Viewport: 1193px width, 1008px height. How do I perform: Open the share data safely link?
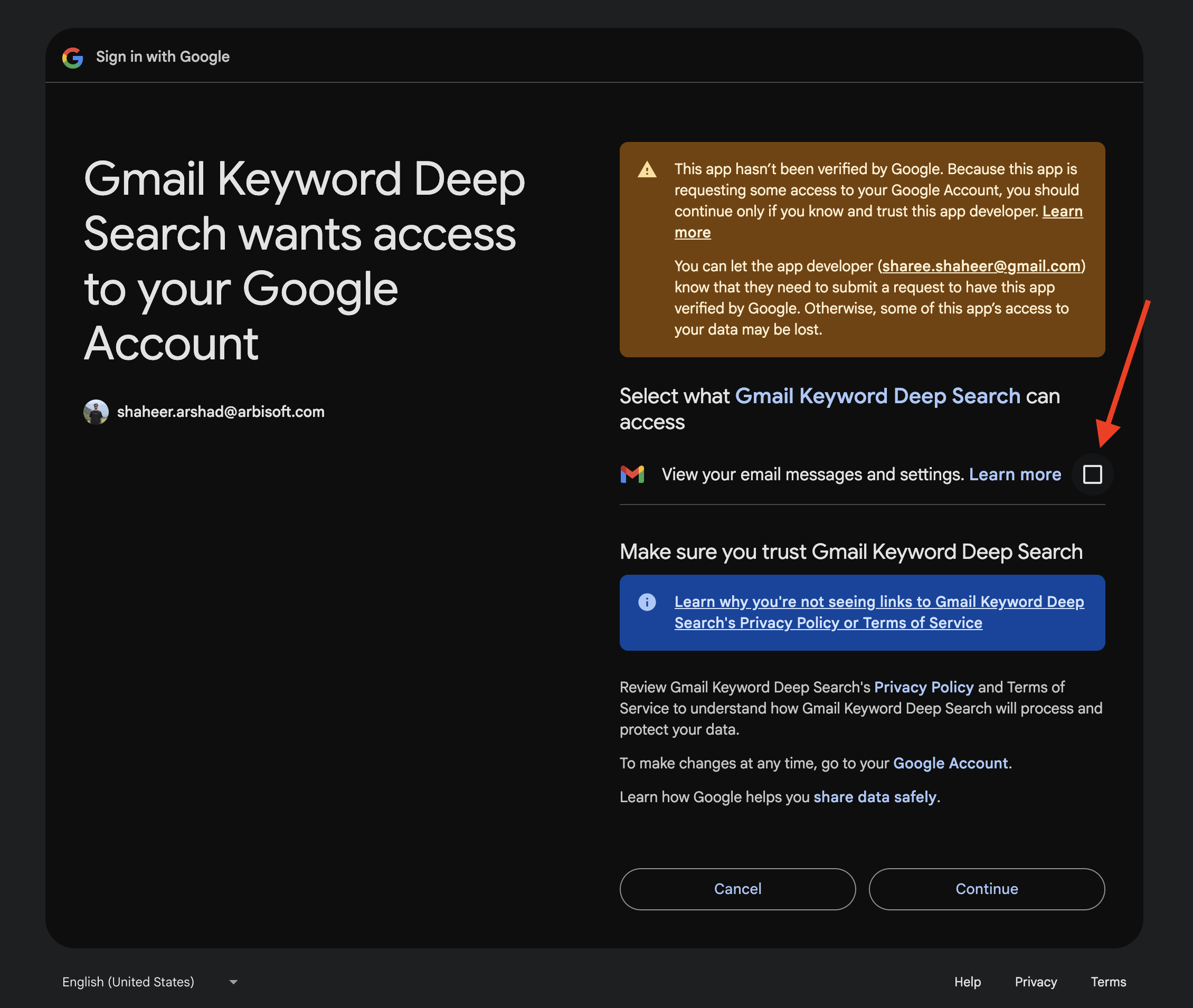point(875,796)
